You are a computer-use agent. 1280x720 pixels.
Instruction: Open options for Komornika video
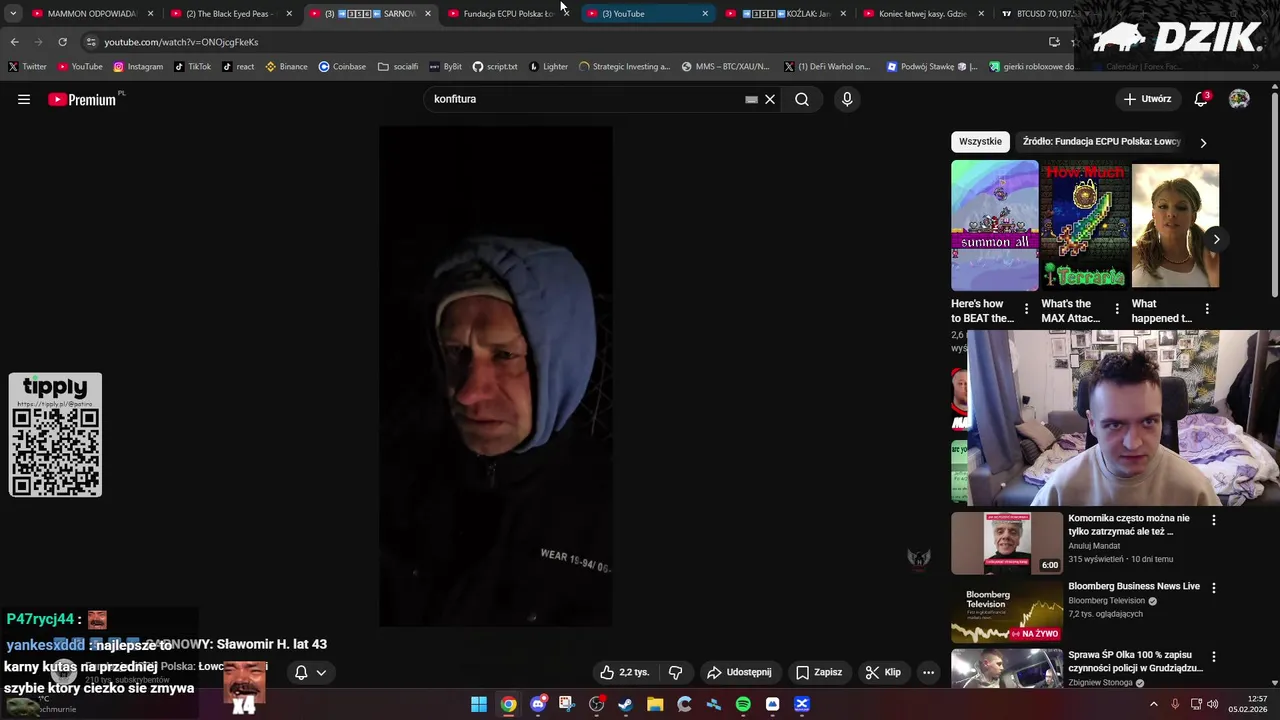click(1214, 520)
